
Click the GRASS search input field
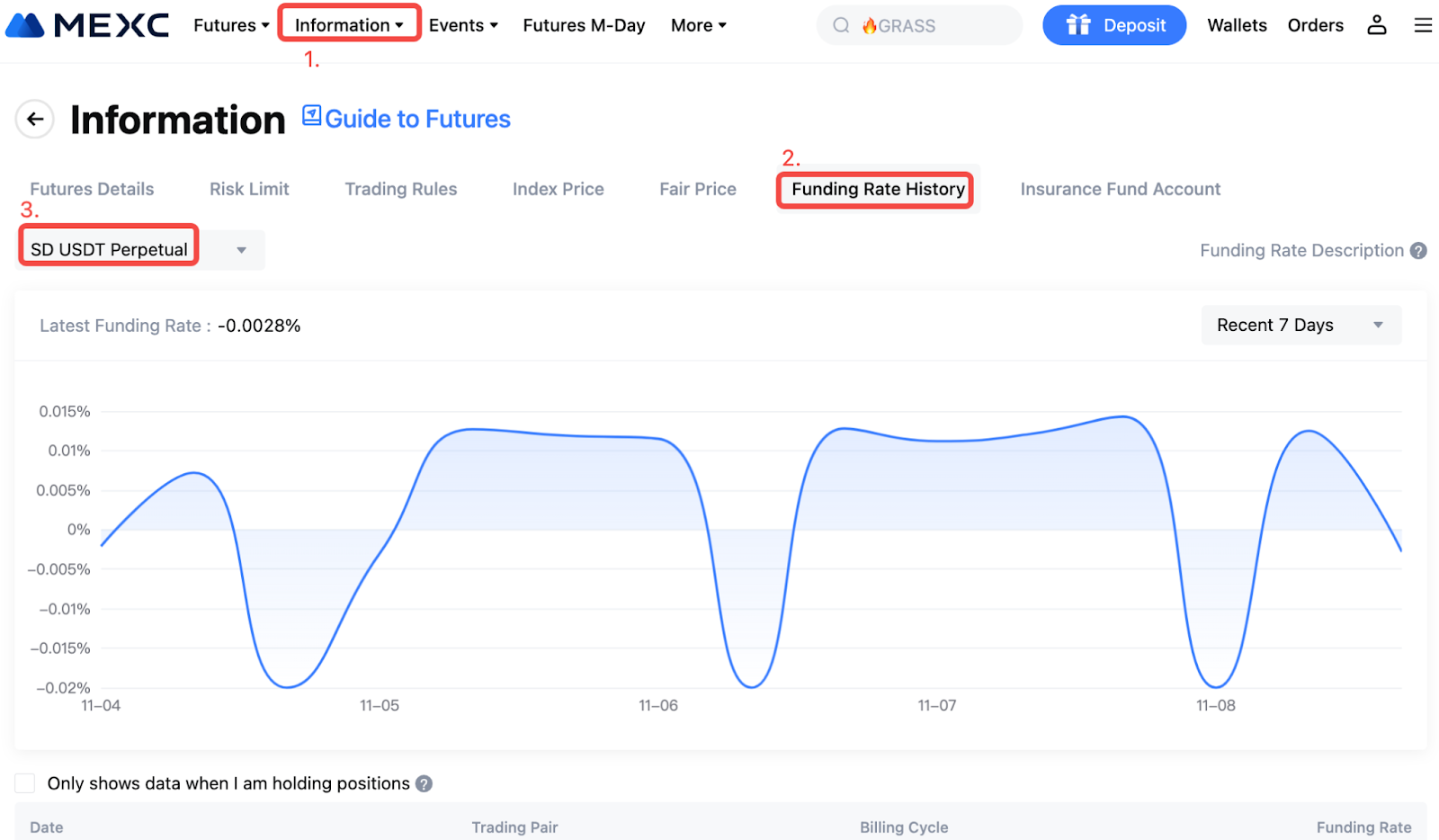[935, 25]
